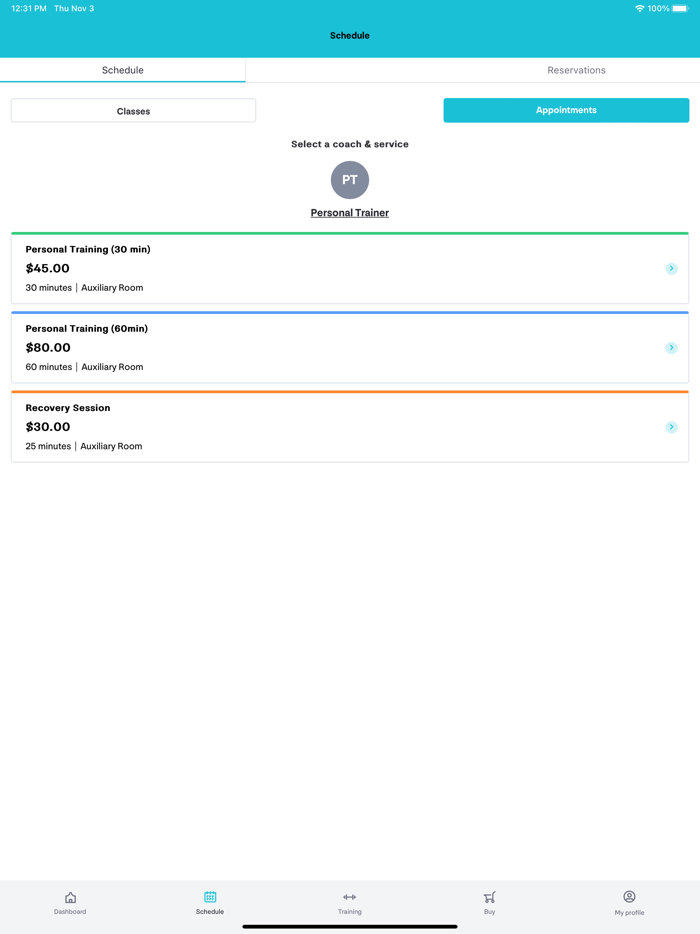The height and width of the screenshot is (934, 700).
Task: Expand Recovery Session chevron
Action: (x=671, y=427)
